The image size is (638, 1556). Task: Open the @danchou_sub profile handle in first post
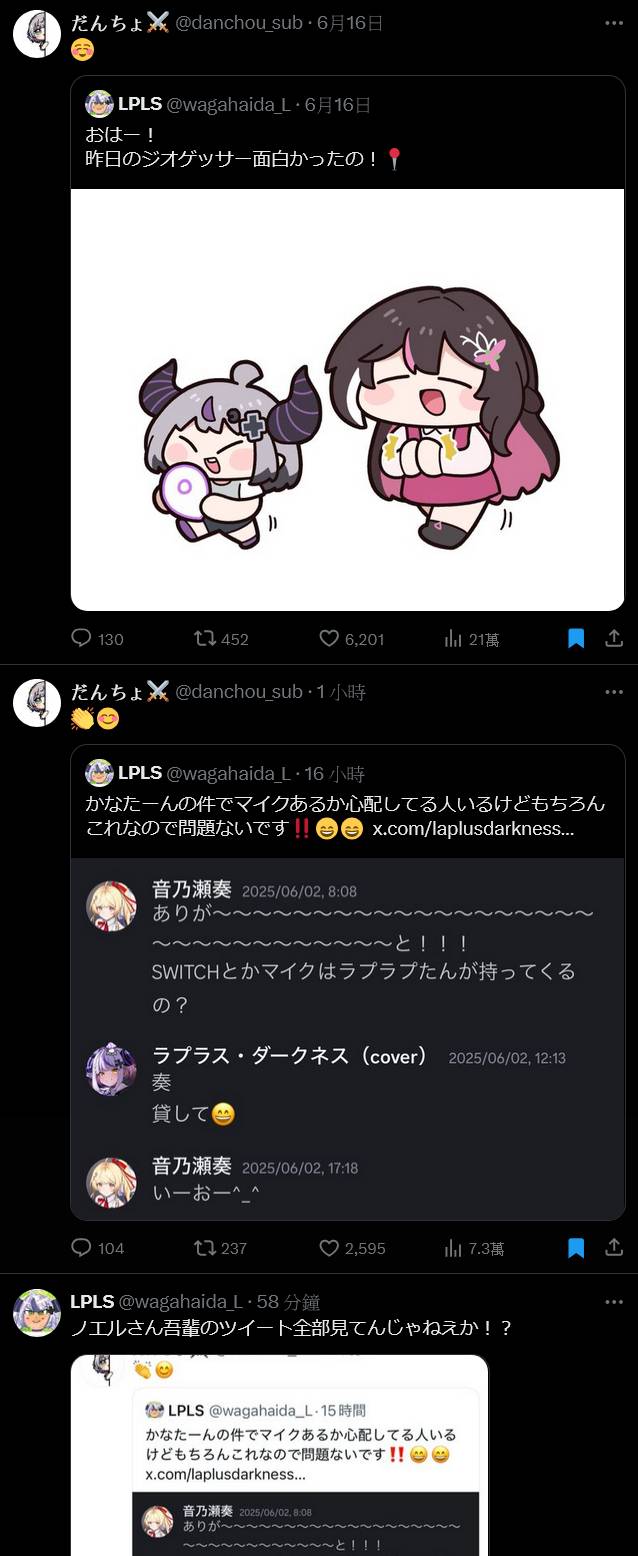click(239, 22)
